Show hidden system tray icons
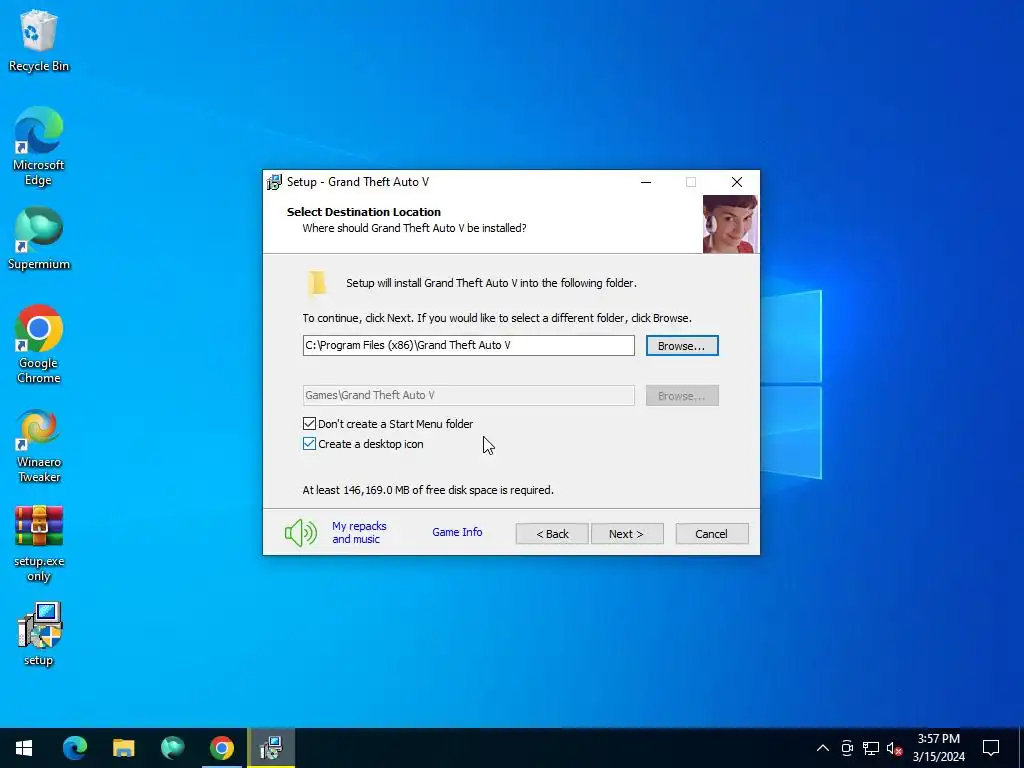This screenshot has height=768, width=1024. 823,748
